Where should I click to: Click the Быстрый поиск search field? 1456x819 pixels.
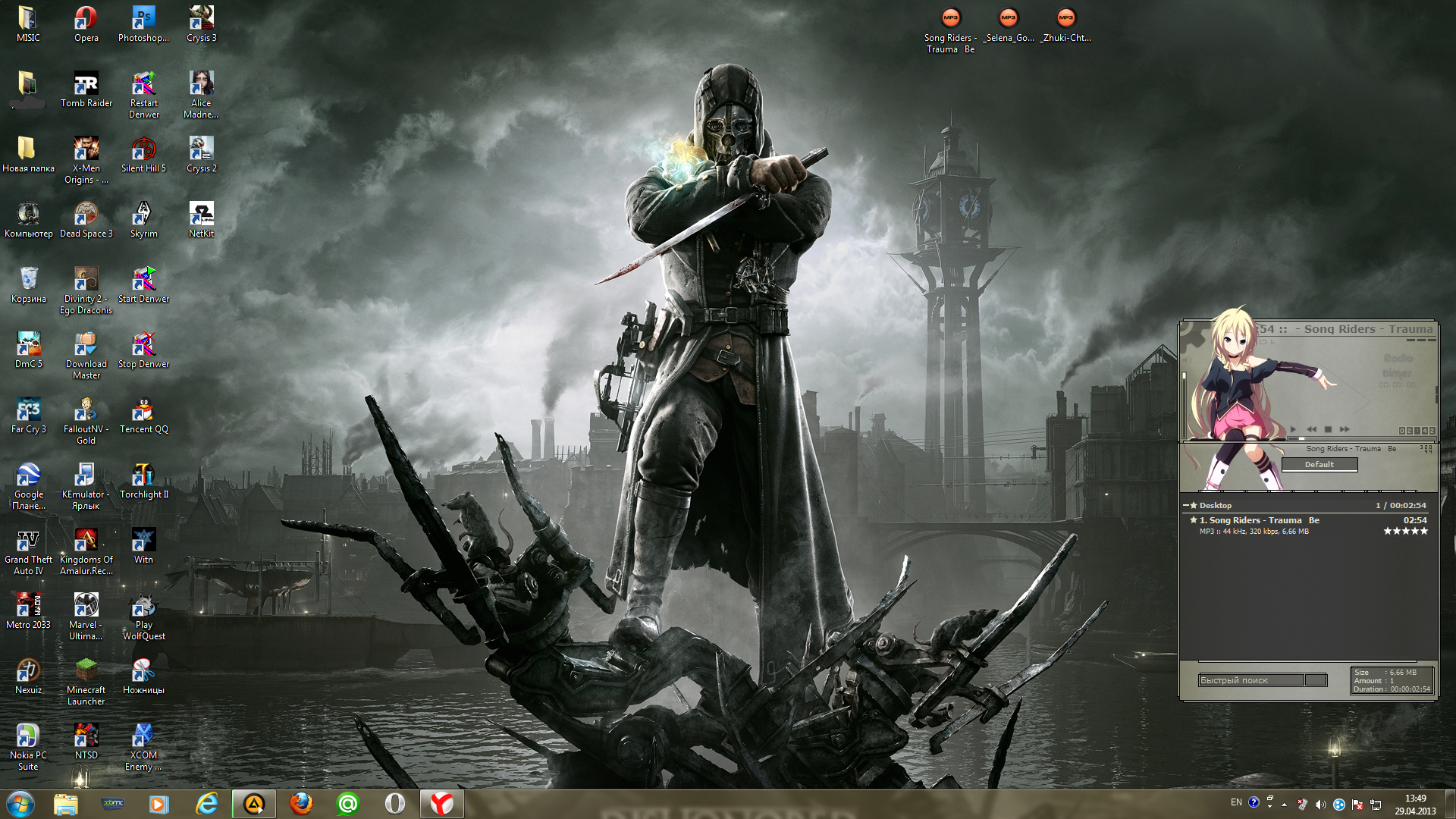coord(1251,680)
